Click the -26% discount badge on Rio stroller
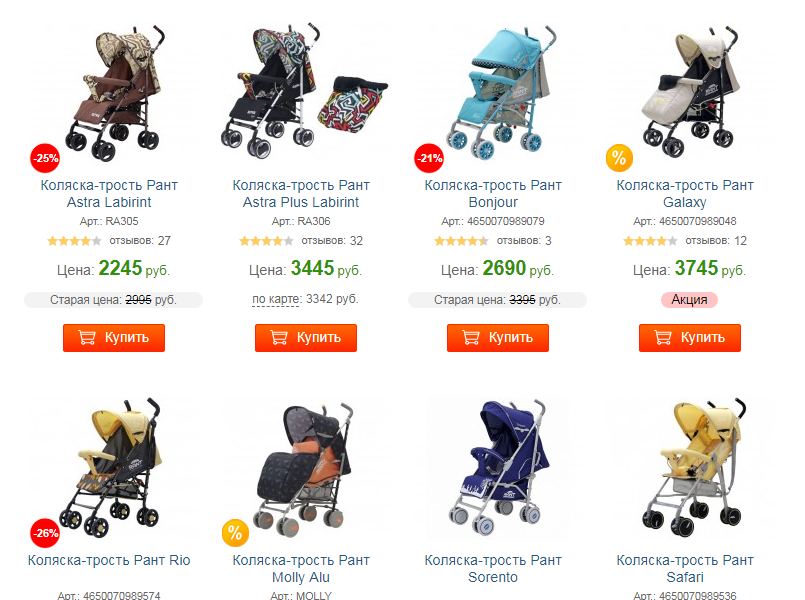 click(45, 533)
